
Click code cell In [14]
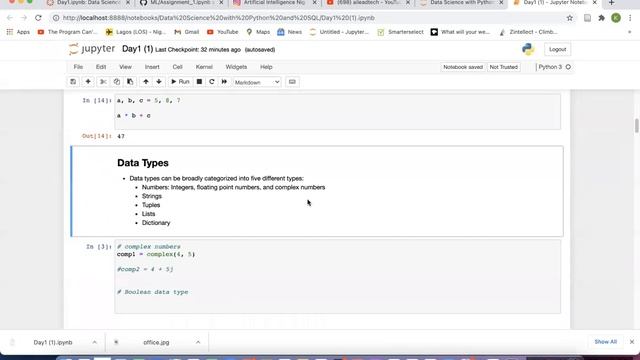[338, 112]
